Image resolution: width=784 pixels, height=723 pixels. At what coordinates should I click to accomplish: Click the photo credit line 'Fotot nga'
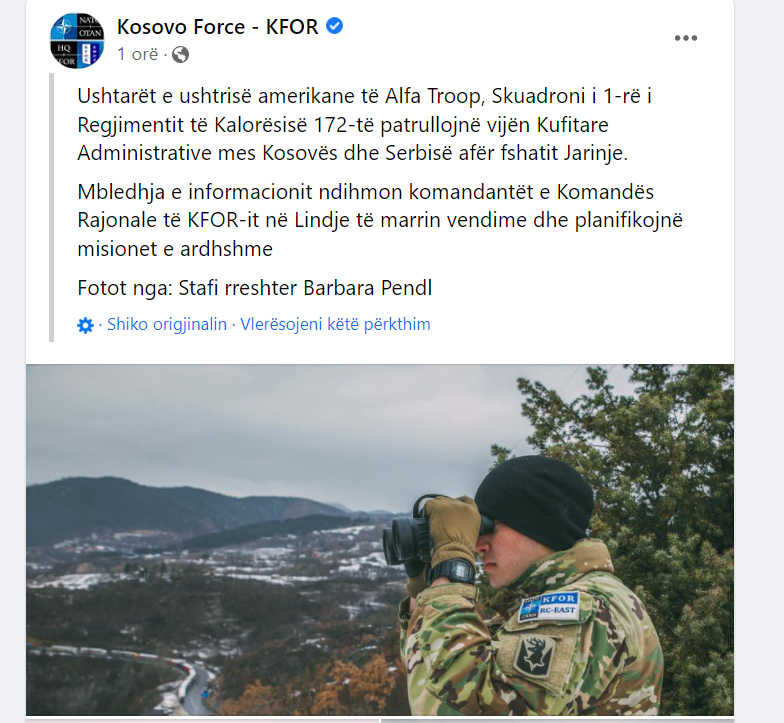point(254,288)
